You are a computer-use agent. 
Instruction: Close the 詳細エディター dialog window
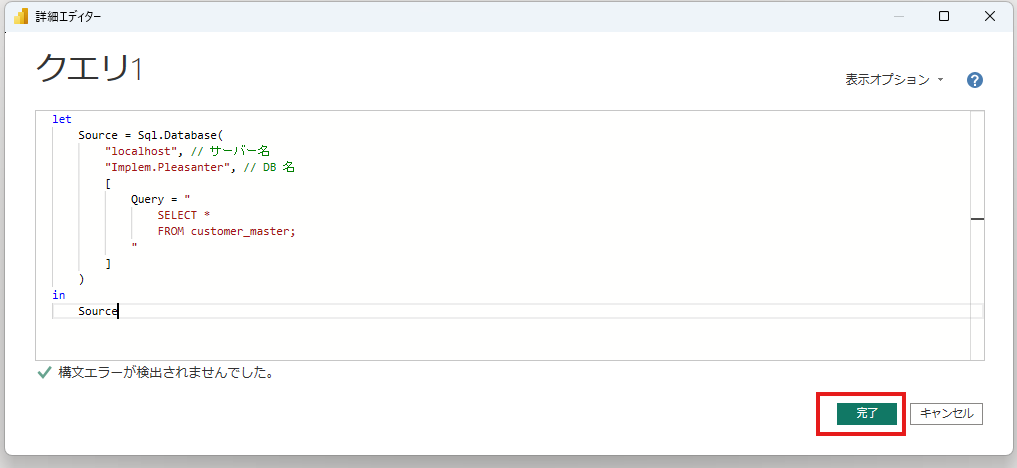990,16
